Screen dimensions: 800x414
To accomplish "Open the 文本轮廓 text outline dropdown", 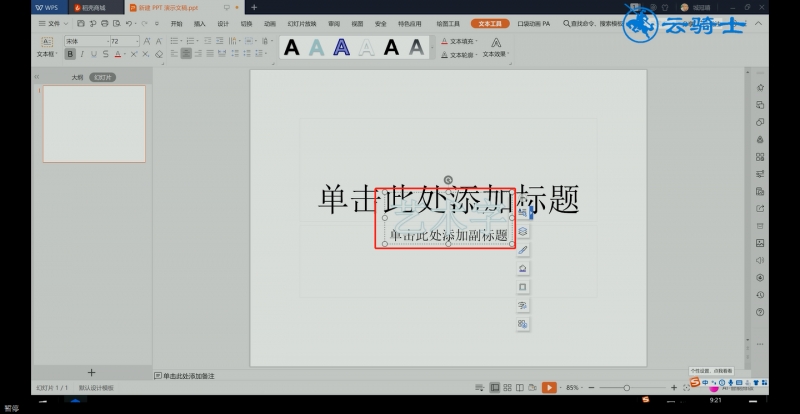I will (459, 55).
